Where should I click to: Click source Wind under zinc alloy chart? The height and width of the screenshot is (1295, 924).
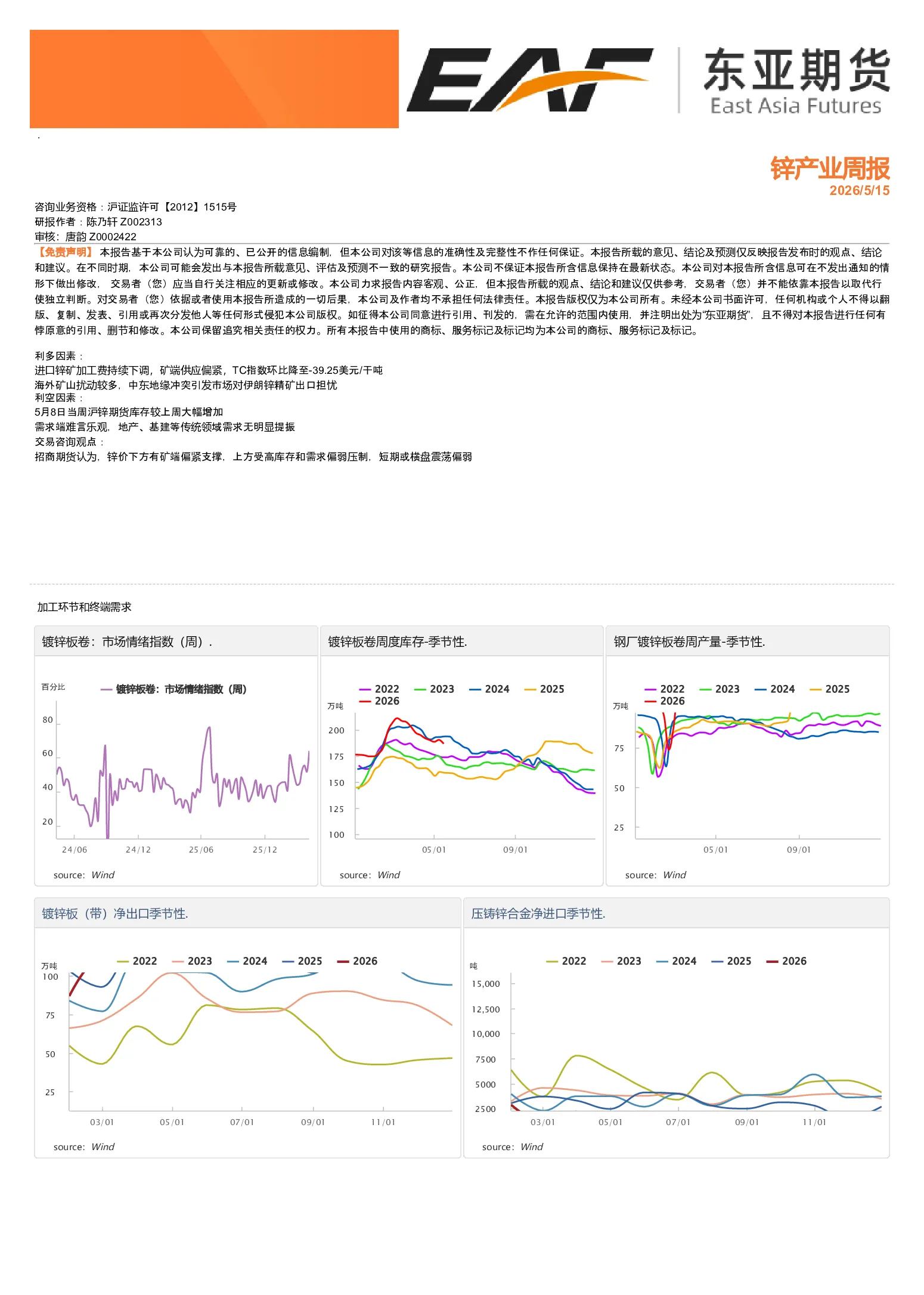tap(513, 1147)
